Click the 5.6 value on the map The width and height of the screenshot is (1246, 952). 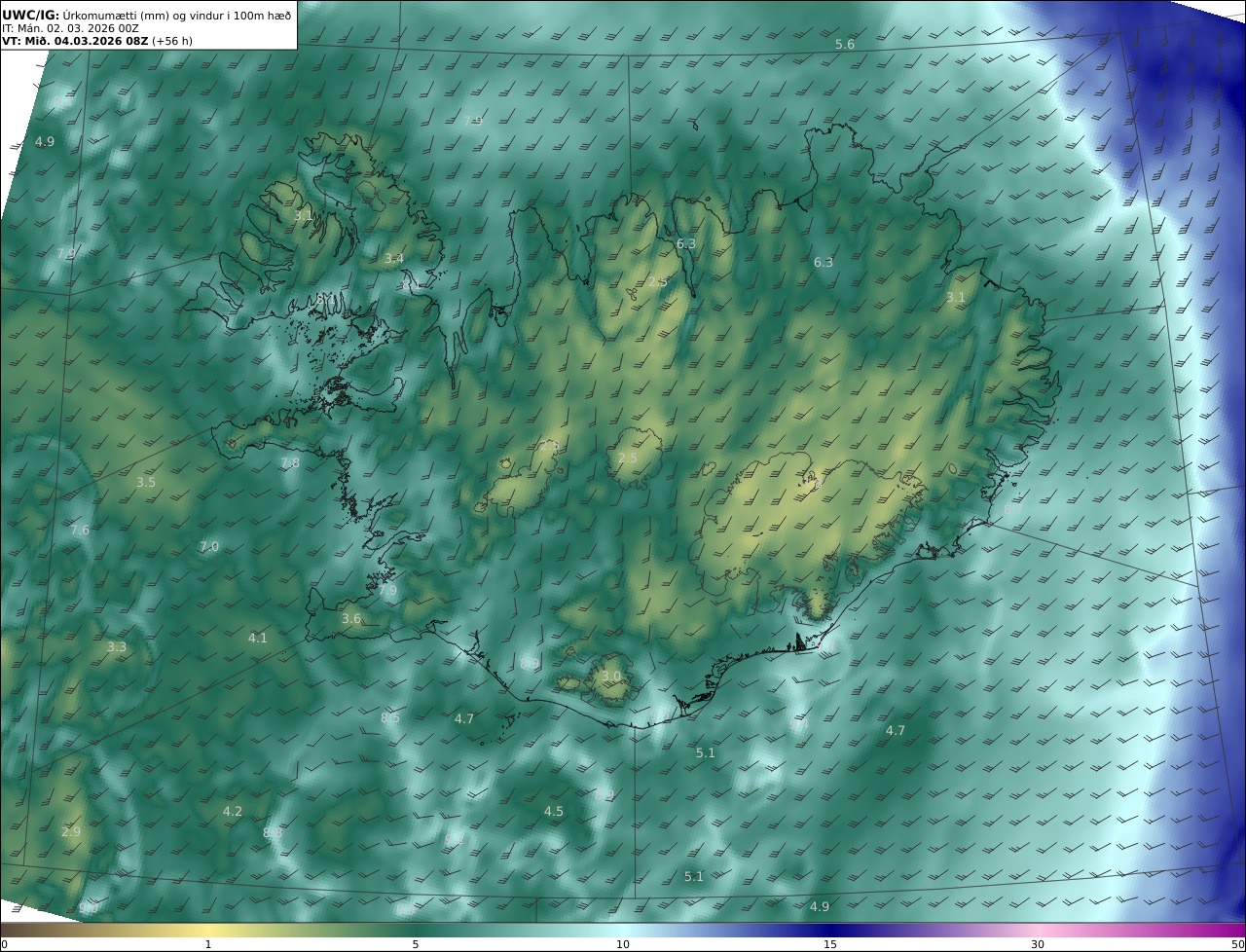[x=845, y=45]
